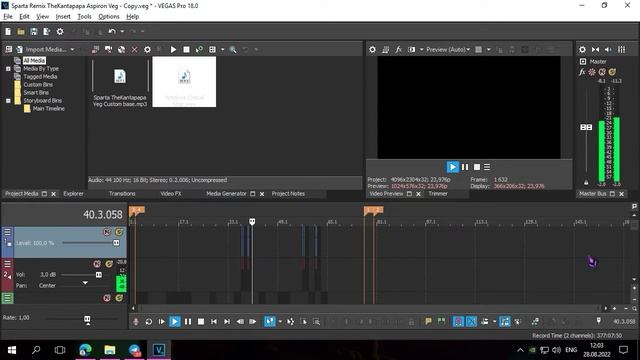Click the Undo arrow icon
This screenshot has height=360, width=640.
pyautogui.click(x=112, y=31)
